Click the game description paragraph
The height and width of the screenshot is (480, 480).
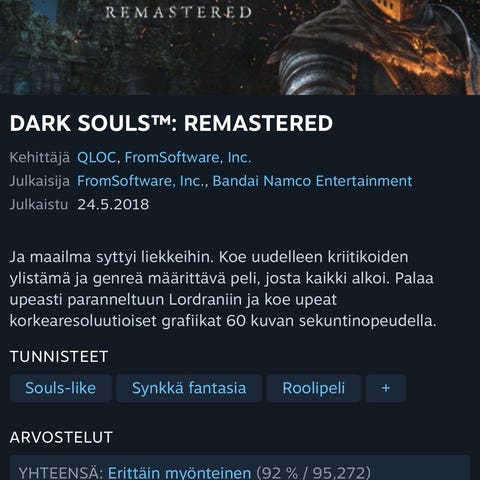coord(223,289)
